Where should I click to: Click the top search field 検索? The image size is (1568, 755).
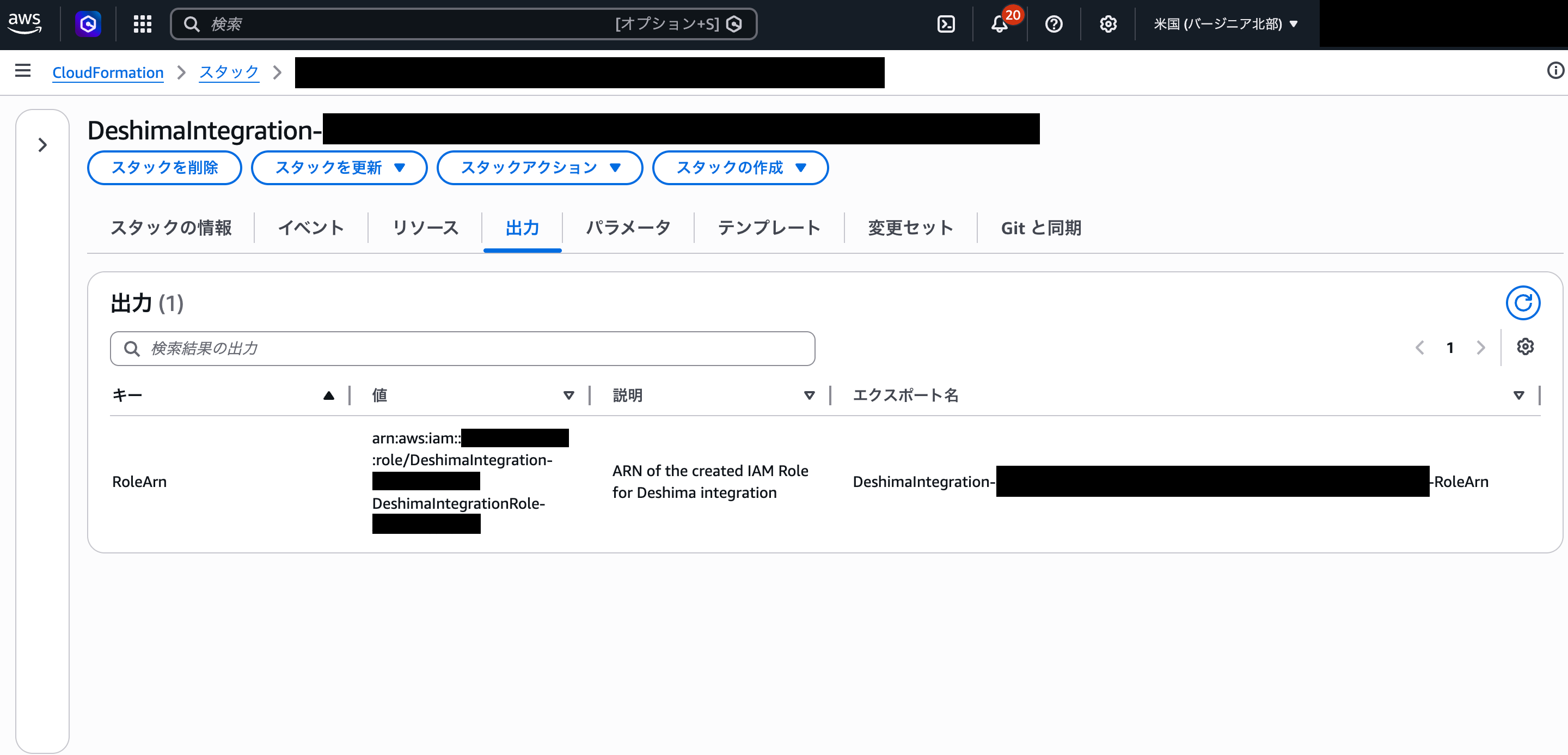(x=464, y=24)
